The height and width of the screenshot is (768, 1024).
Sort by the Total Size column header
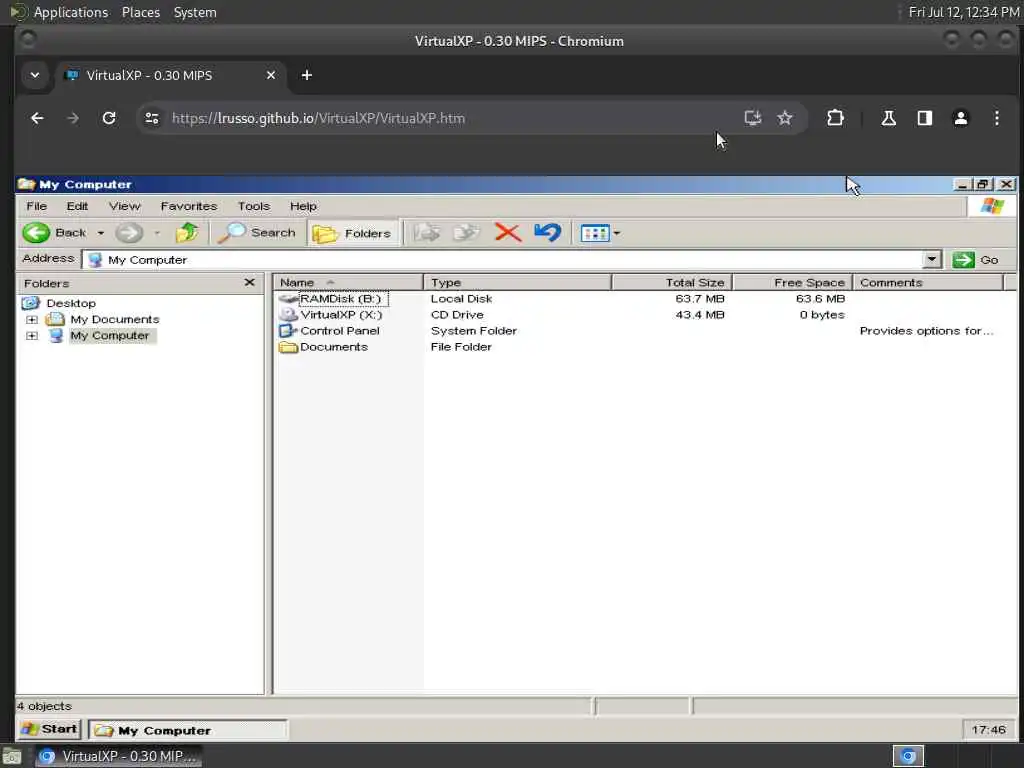tap(671, 282)
